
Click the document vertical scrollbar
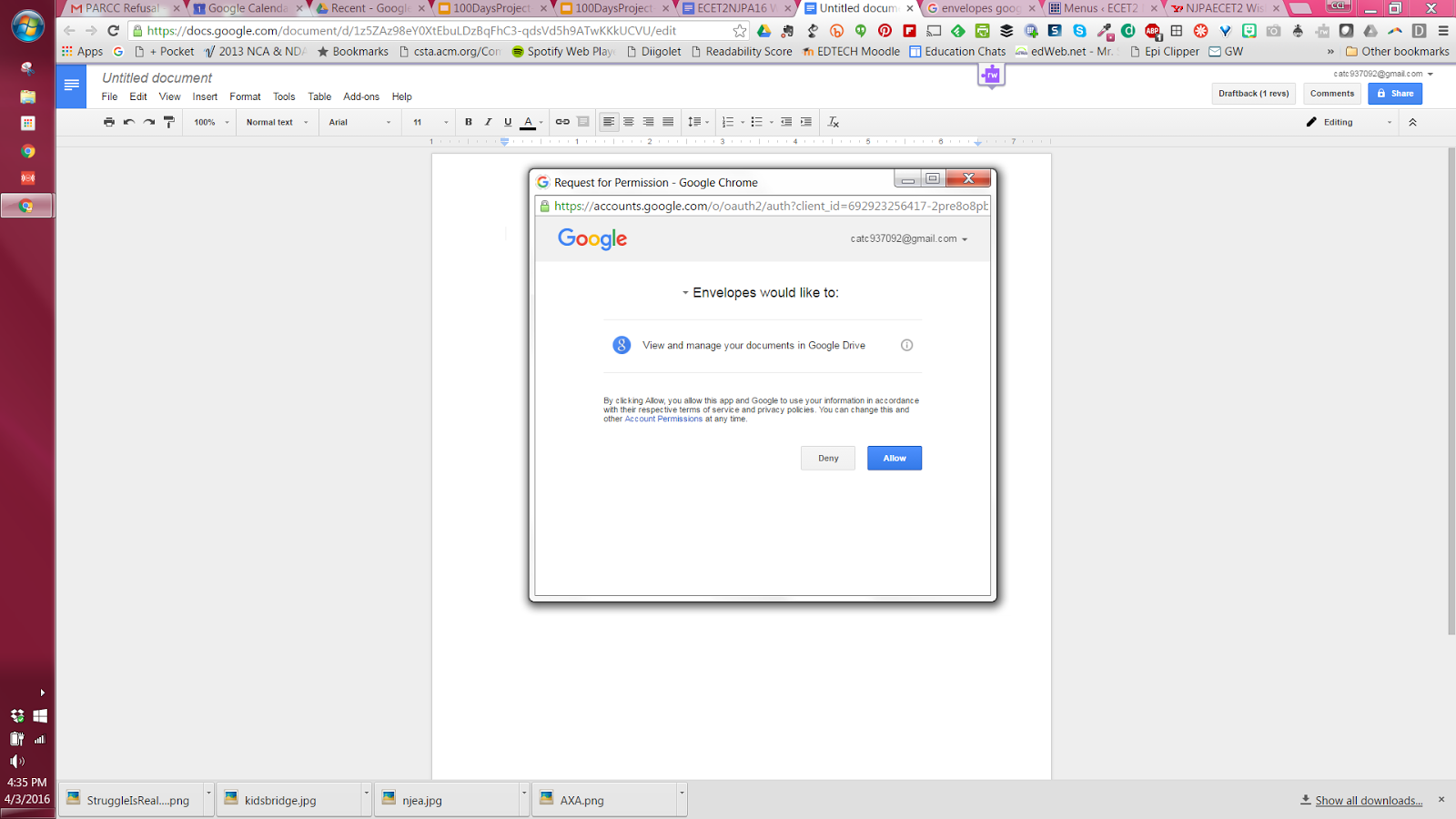pos(1451,391)
